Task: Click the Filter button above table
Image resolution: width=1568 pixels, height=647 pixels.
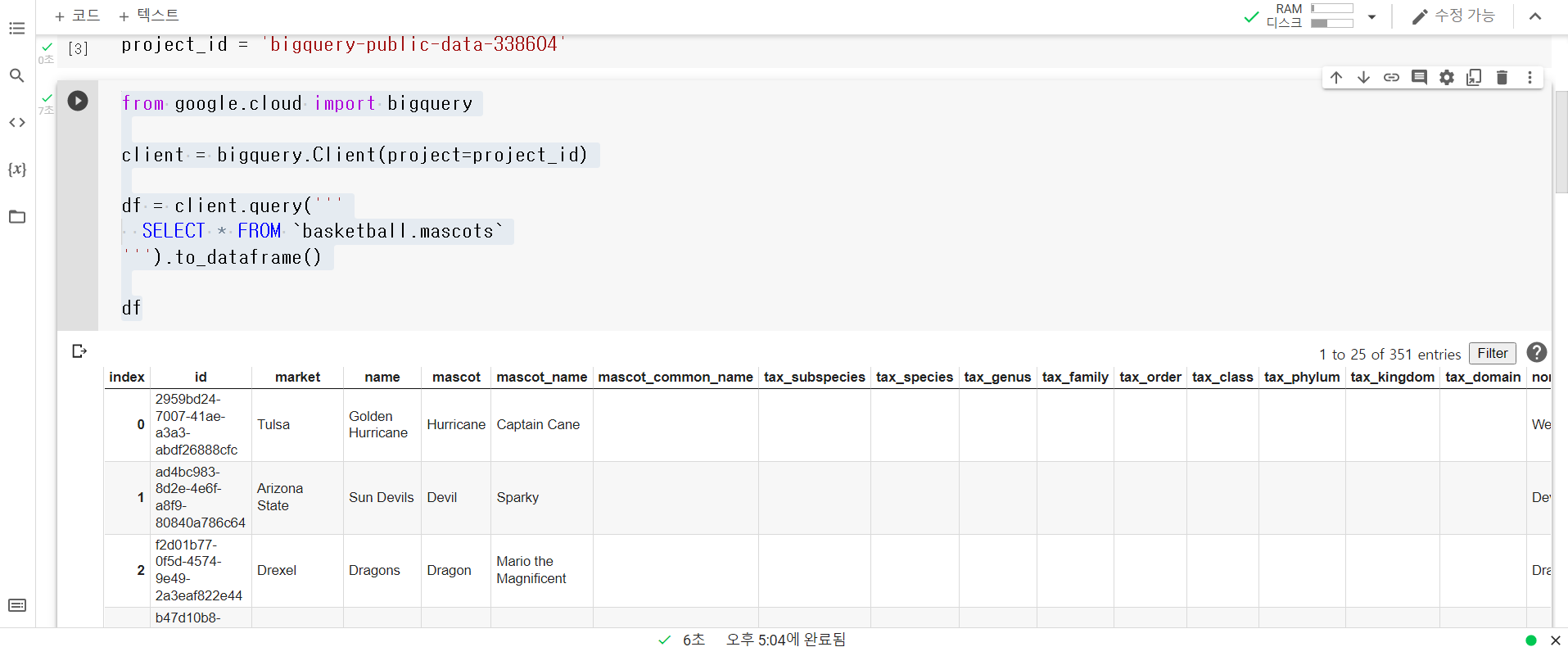Action: 1492,353
